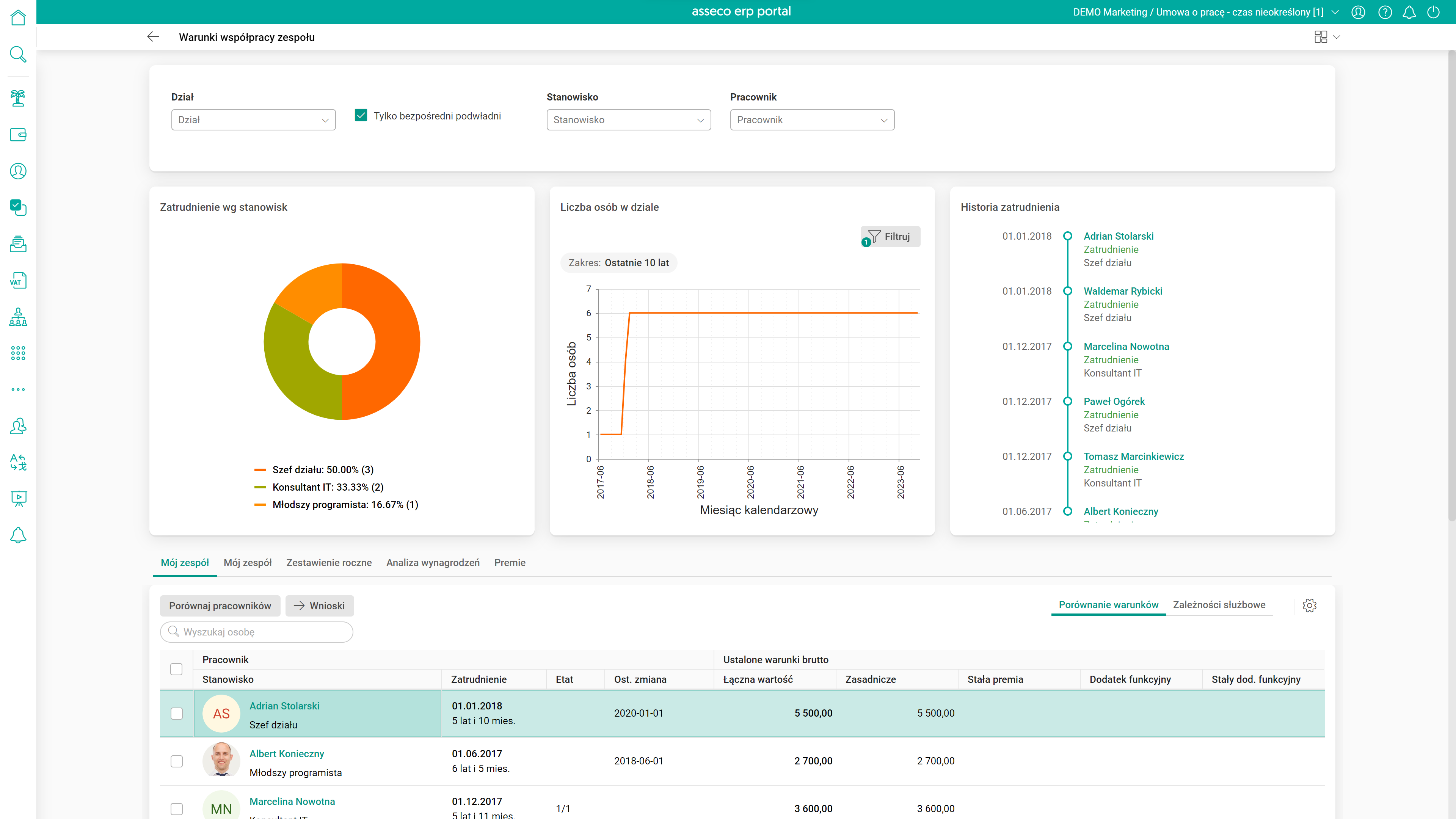The height and width of the screenshot is (819, 1456).
Task: Click the Wyszukaj osobę search field
Action: [x=257, y=632]
